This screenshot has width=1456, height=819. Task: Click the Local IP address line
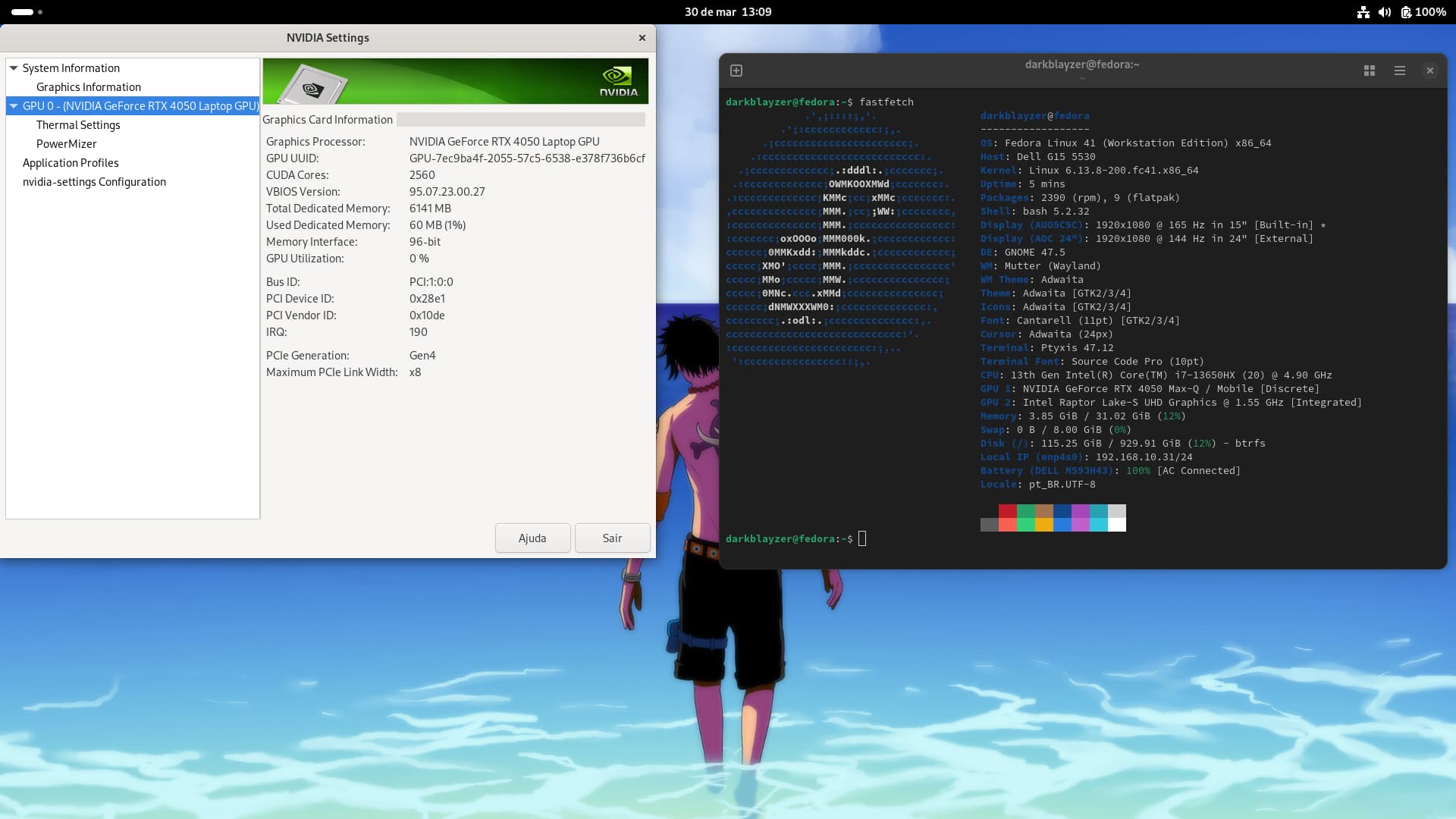1086,457
